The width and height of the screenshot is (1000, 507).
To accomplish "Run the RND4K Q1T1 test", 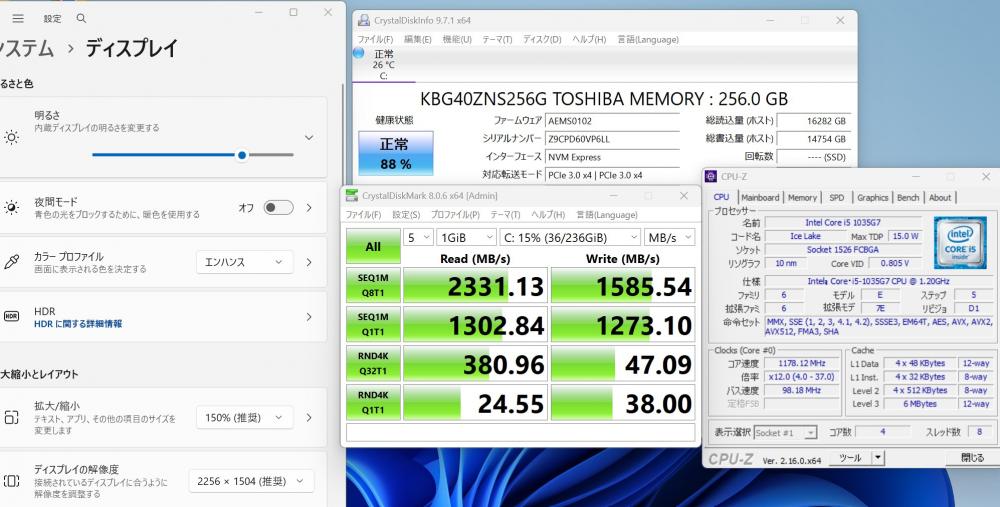I will point(373,402).
